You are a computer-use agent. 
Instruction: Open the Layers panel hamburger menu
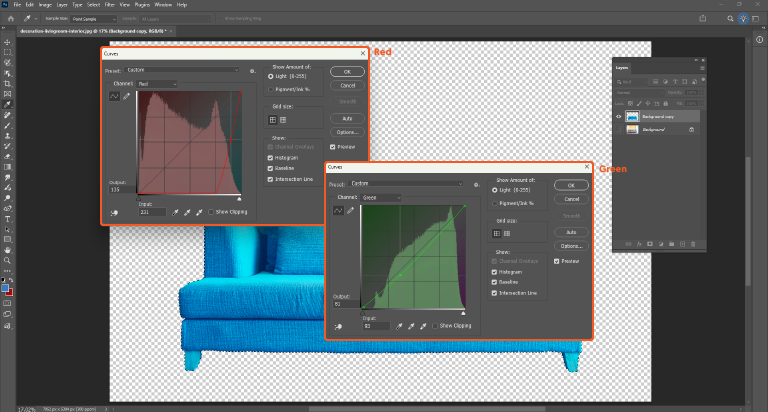tap(702, 68)
